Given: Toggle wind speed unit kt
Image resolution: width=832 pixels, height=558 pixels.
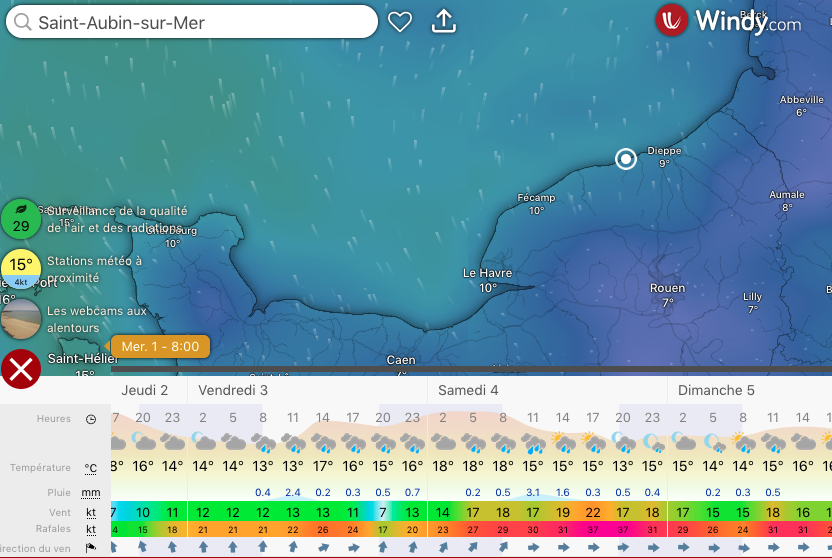Looking at the screenshot, I should click(x=91, y=513).
